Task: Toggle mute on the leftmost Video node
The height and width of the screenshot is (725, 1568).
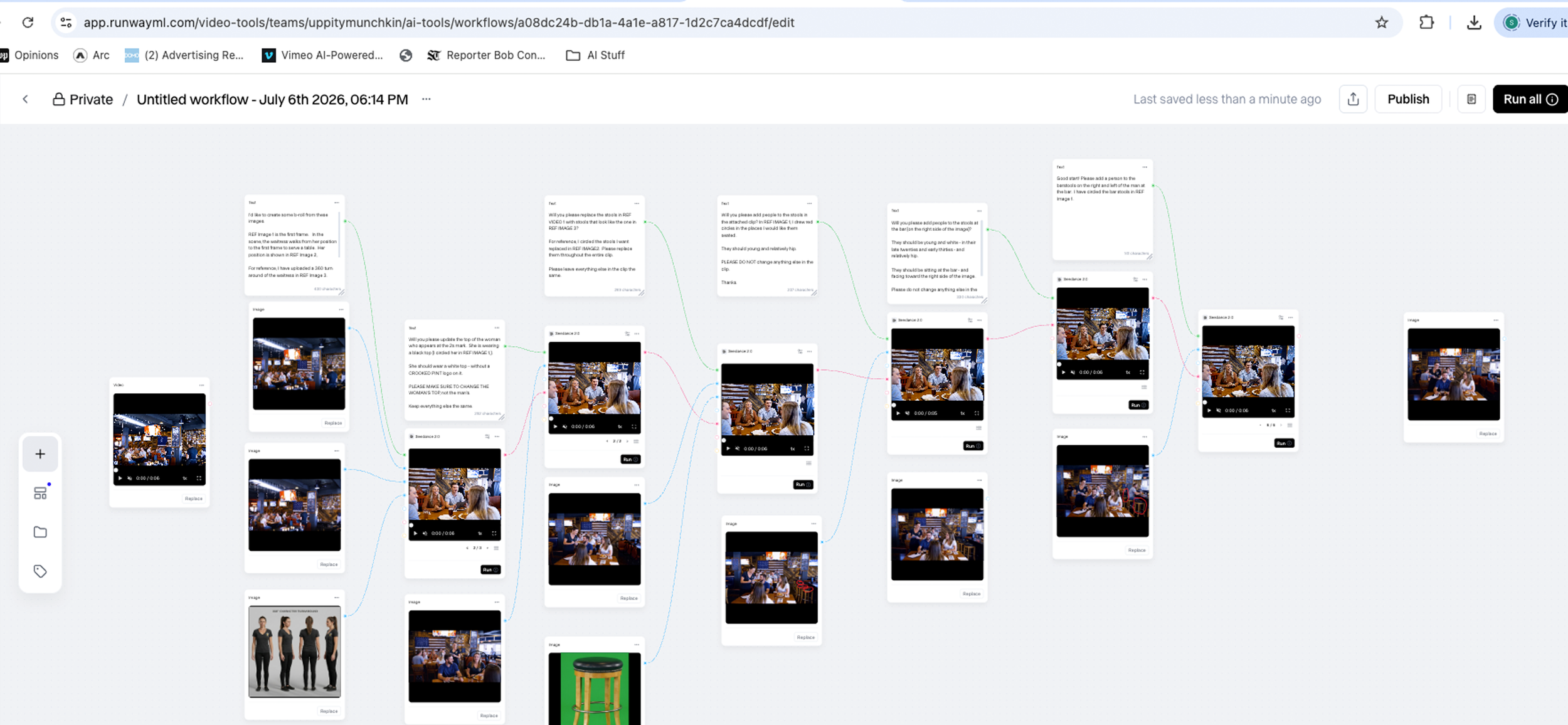Action: (130, 478)
